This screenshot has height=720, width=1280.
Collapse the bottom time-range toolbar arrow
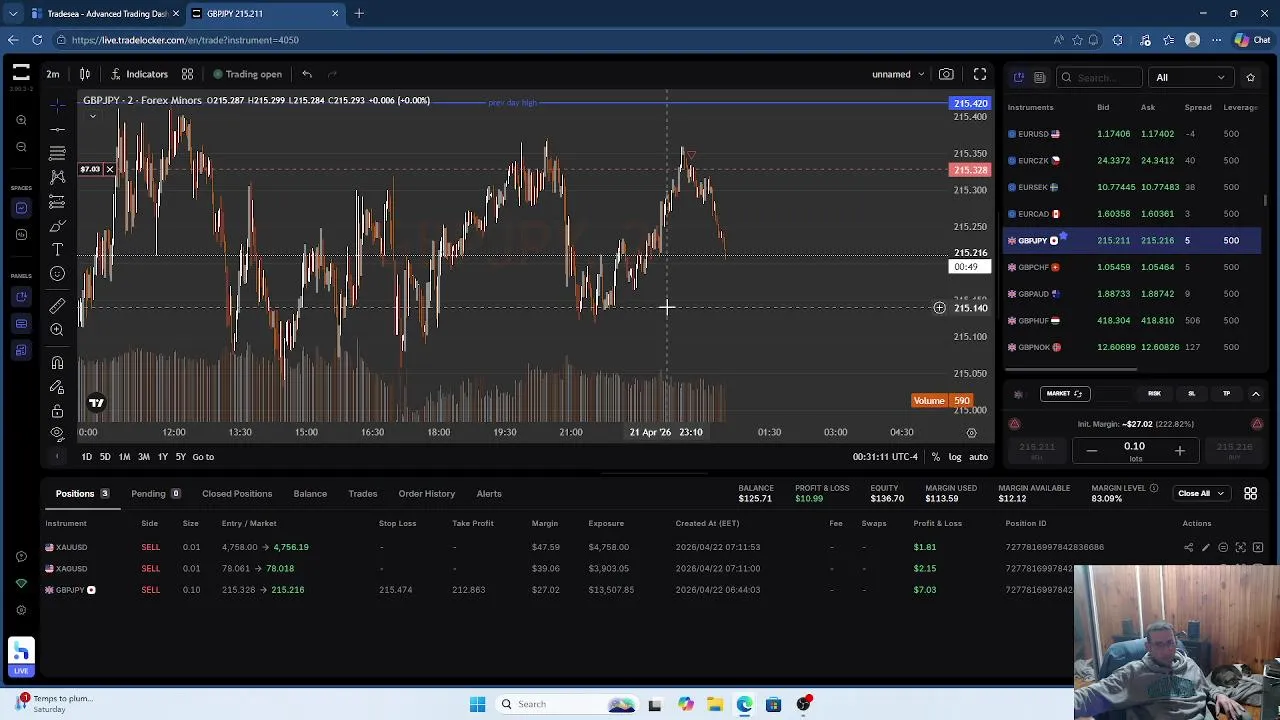[57, 457]
